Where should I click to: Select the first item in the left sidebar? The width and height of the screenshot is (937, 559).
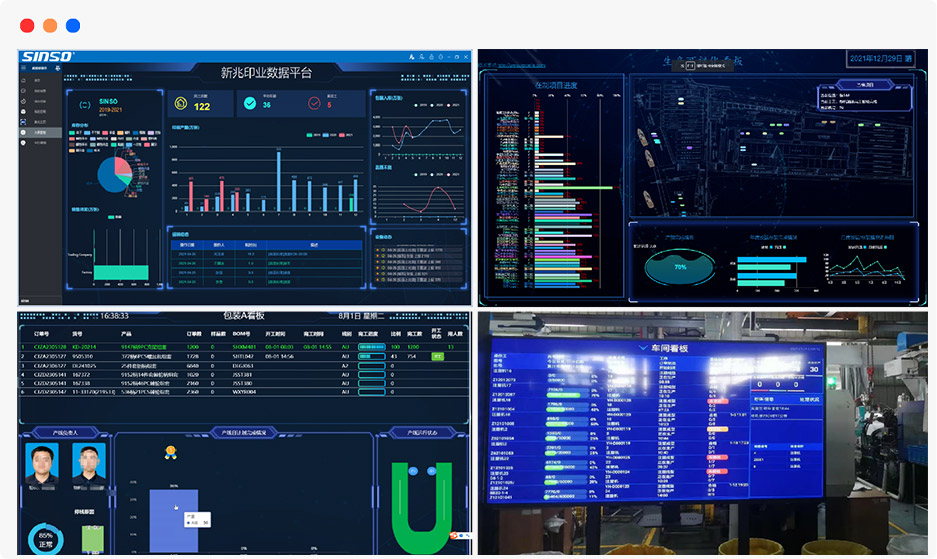(x=36, y=79)
